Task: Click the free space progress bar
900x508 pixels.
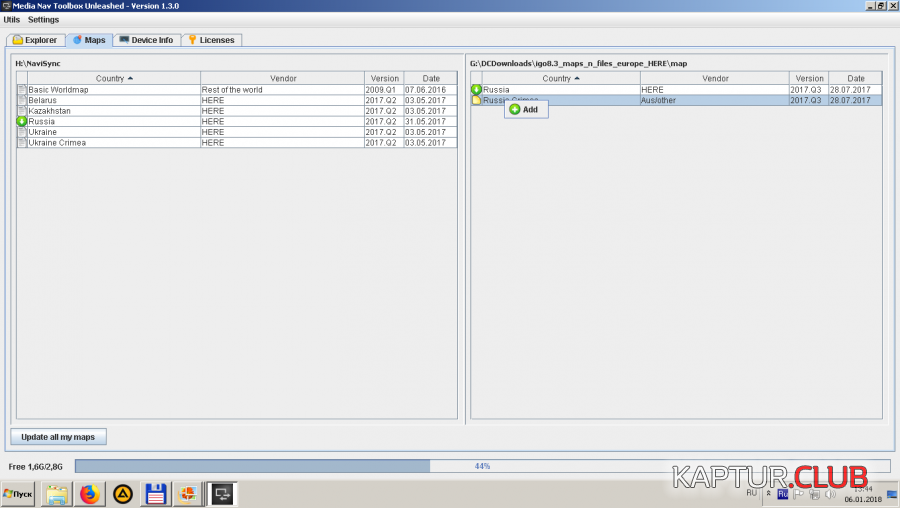Action: tap(482, 466)
